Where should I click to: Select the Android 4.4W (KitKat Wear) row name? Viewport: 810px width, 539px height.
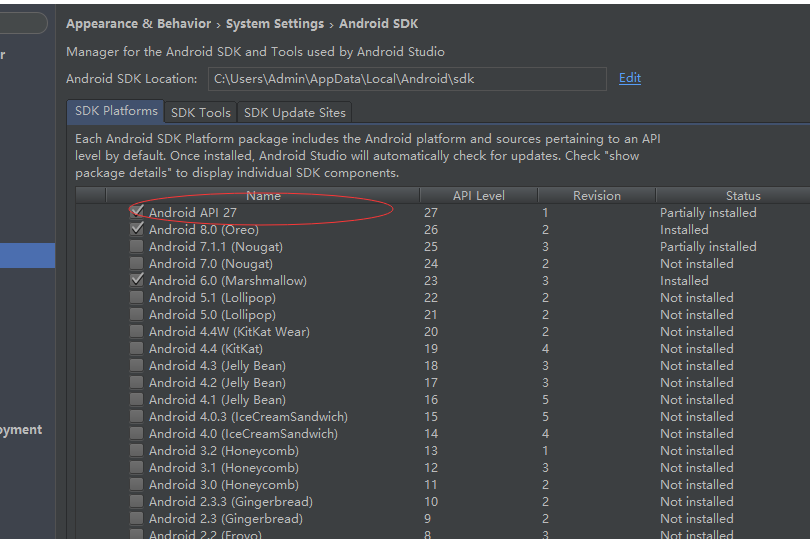[x=229, y=332]
